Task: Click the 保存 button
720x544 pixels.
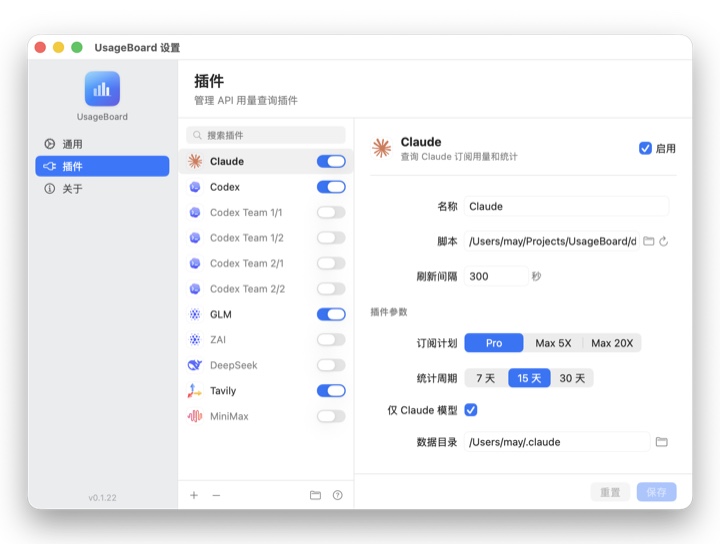Action: click(656, 492)
